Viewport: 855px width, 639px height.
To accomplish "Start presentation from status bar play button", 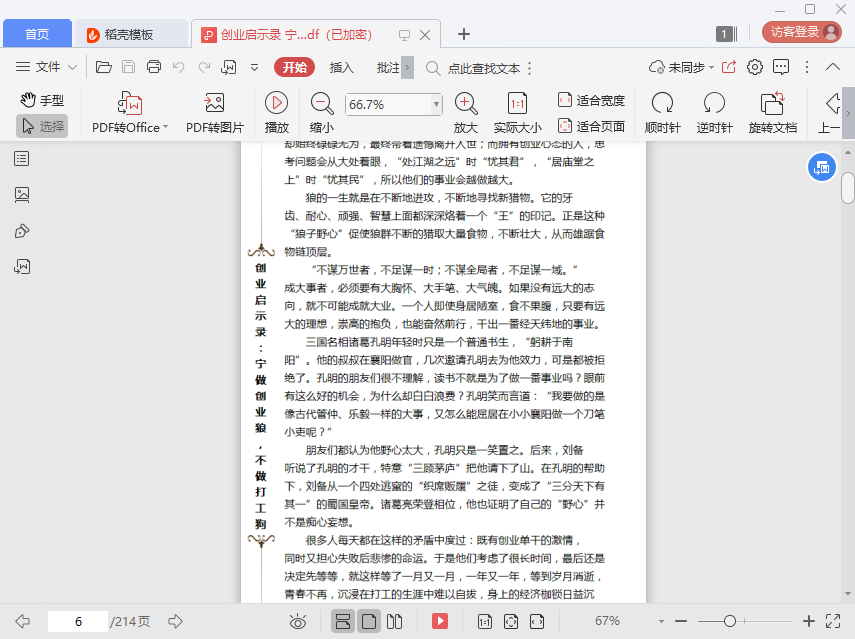I will pos(440,621).
